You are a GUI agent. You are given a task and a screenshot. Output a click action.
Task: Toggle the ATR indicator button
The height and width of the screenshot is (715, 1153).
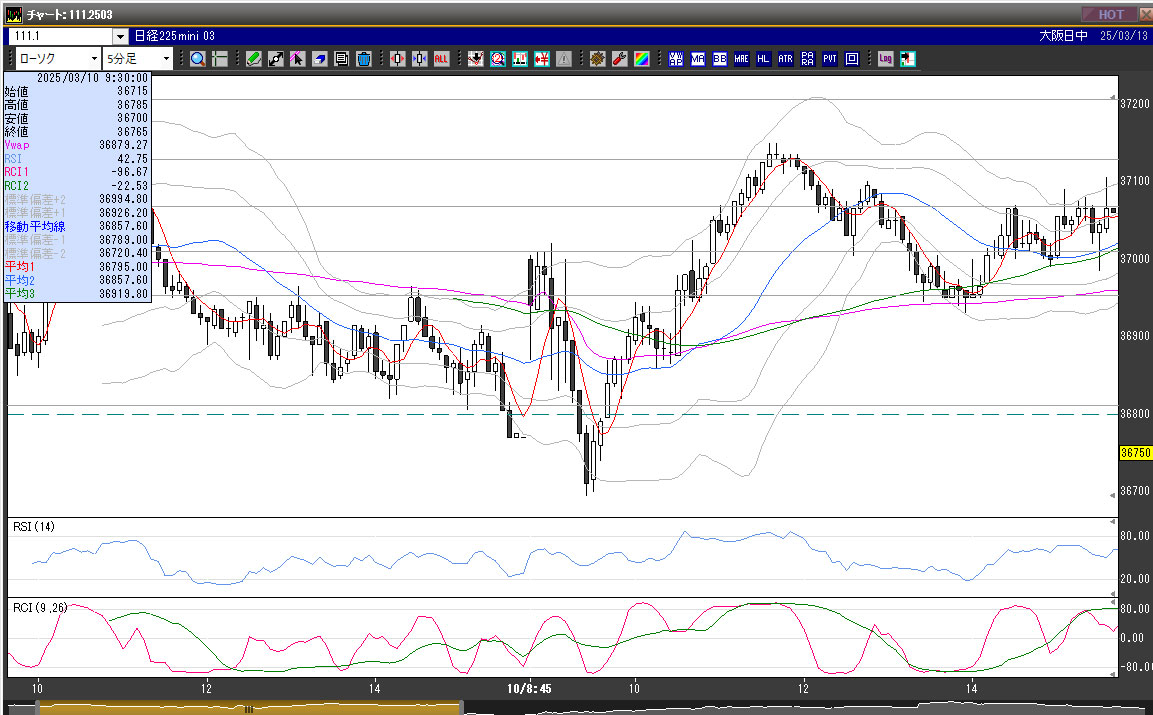click(786, 59)
